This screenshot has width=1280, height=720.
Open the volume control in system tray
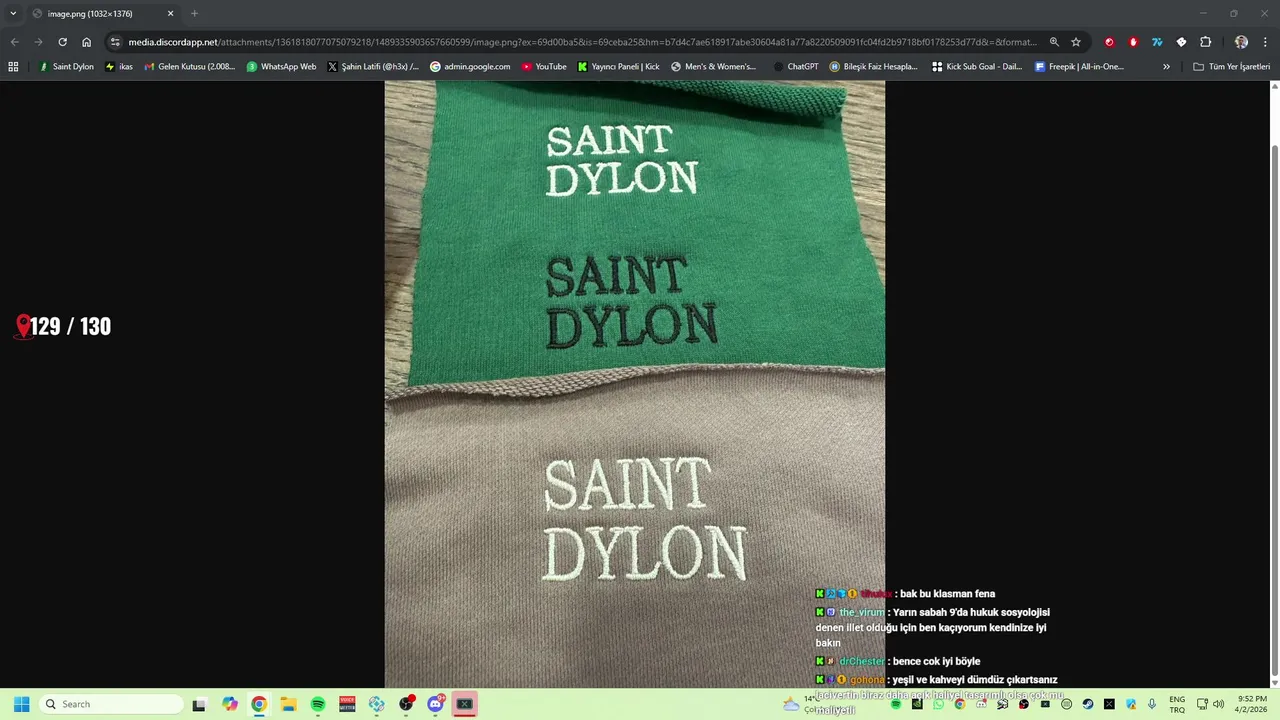pyautogui.click(x=1219, y=704)
